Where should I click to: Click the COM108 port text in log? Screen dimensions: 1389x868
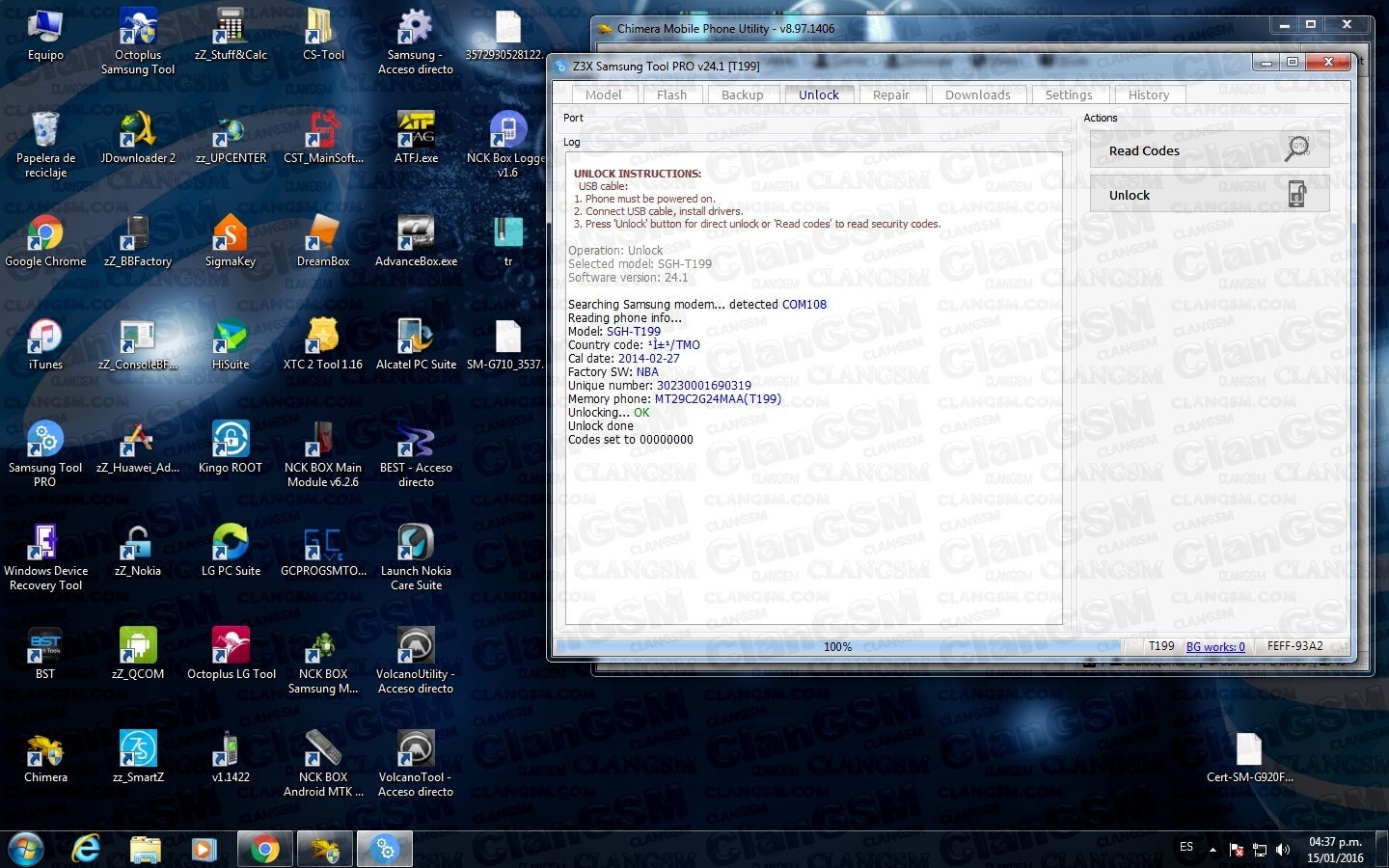click(x=804, y=305)
